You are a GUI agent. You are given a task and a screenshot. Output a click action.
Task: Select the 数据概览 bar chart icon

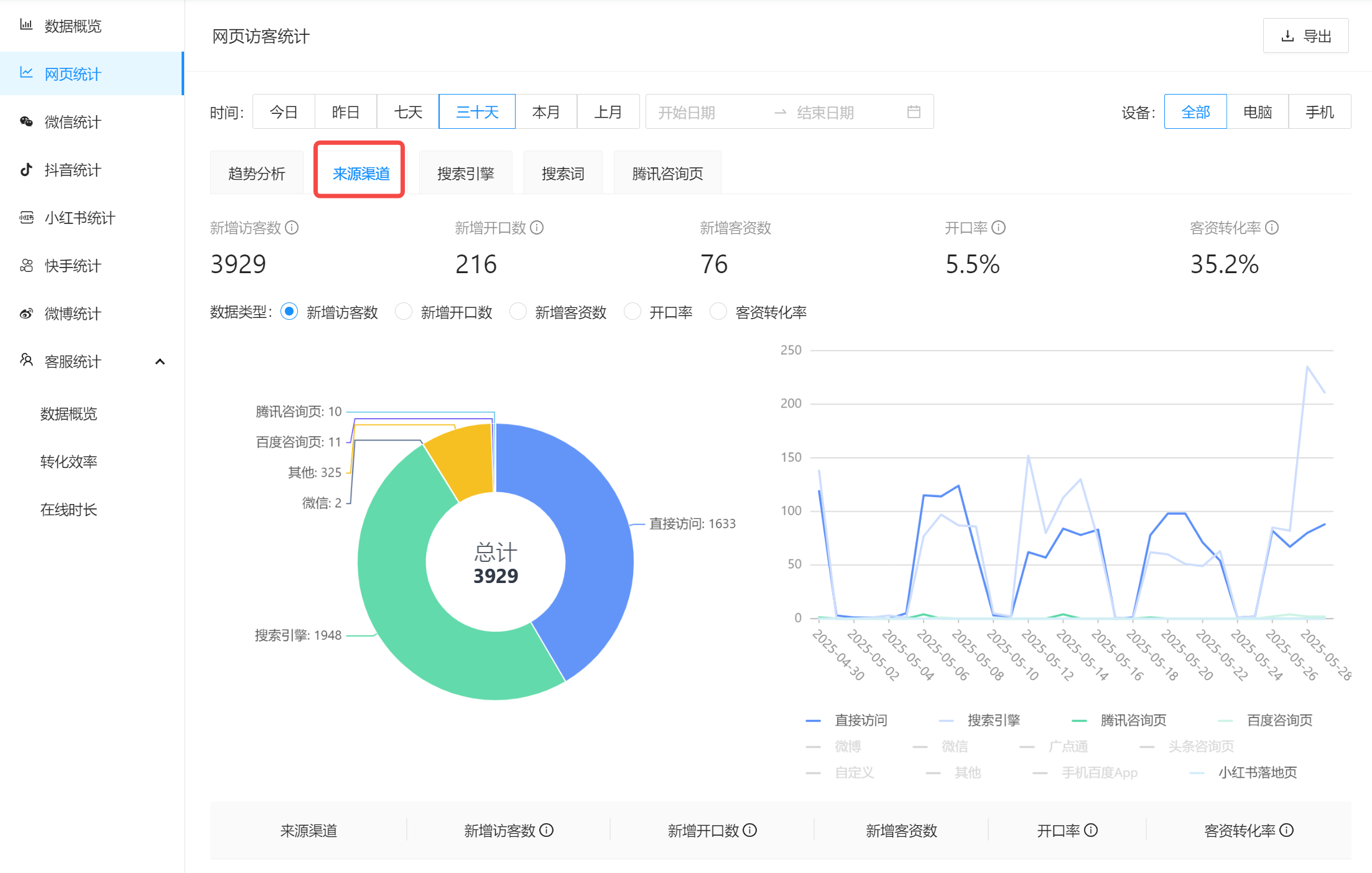point(26,26)
